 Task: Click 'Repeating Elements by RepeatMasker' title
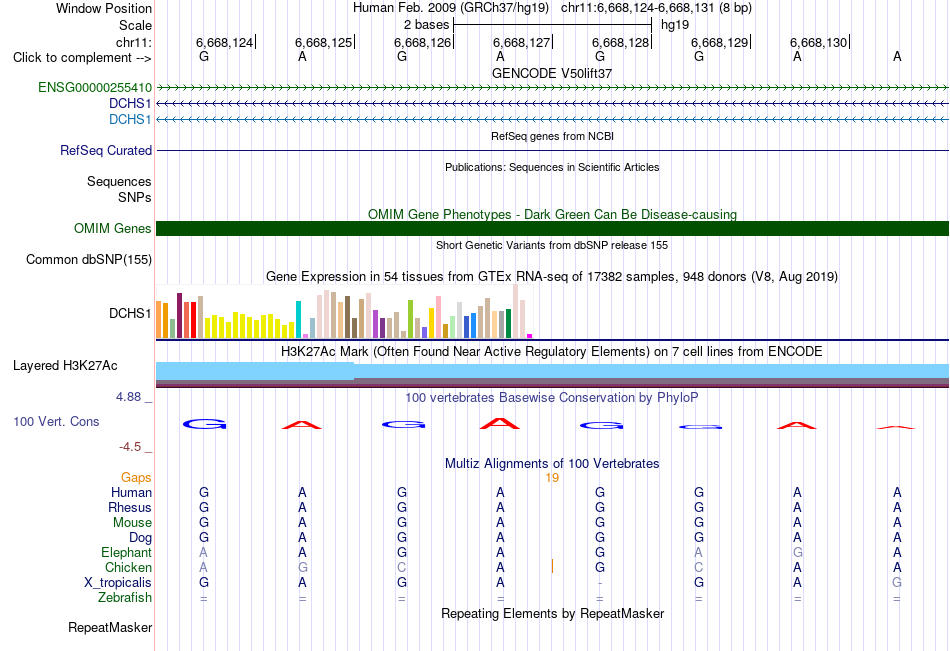tap(552, 613)
